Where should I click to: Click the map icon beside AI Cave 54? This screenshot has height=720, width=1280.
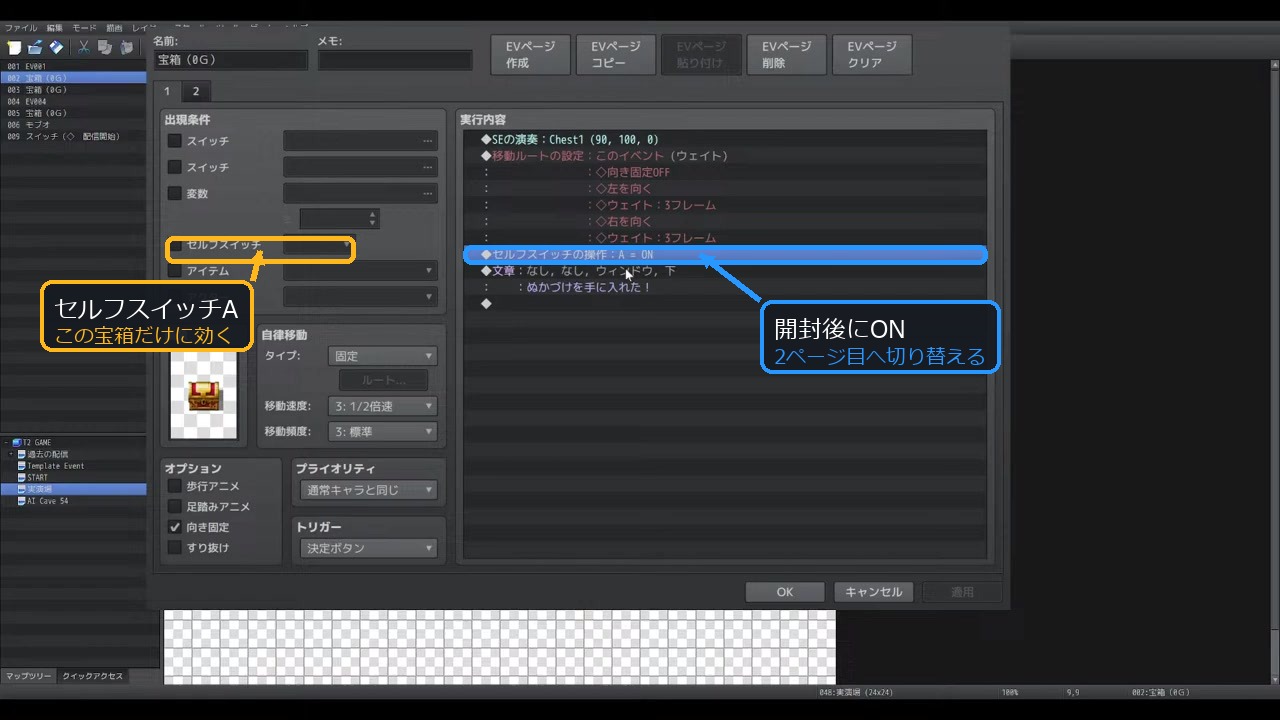21,501
